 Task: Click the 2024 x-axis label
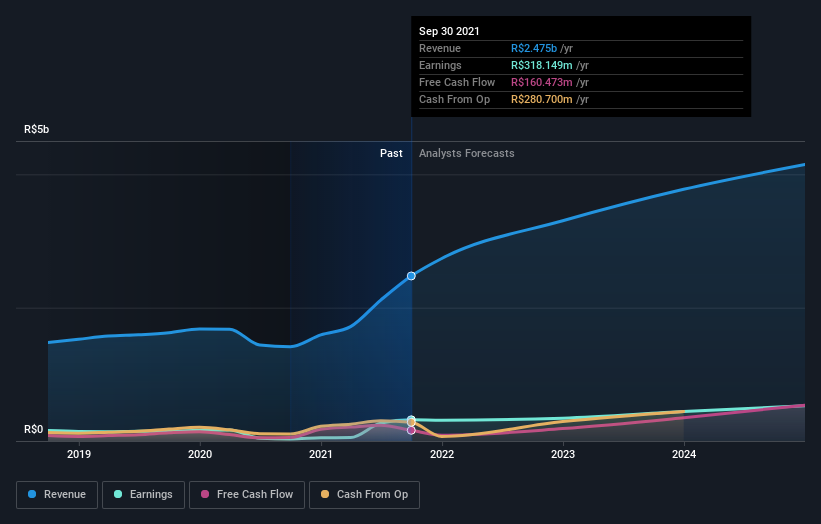[684, 454]
